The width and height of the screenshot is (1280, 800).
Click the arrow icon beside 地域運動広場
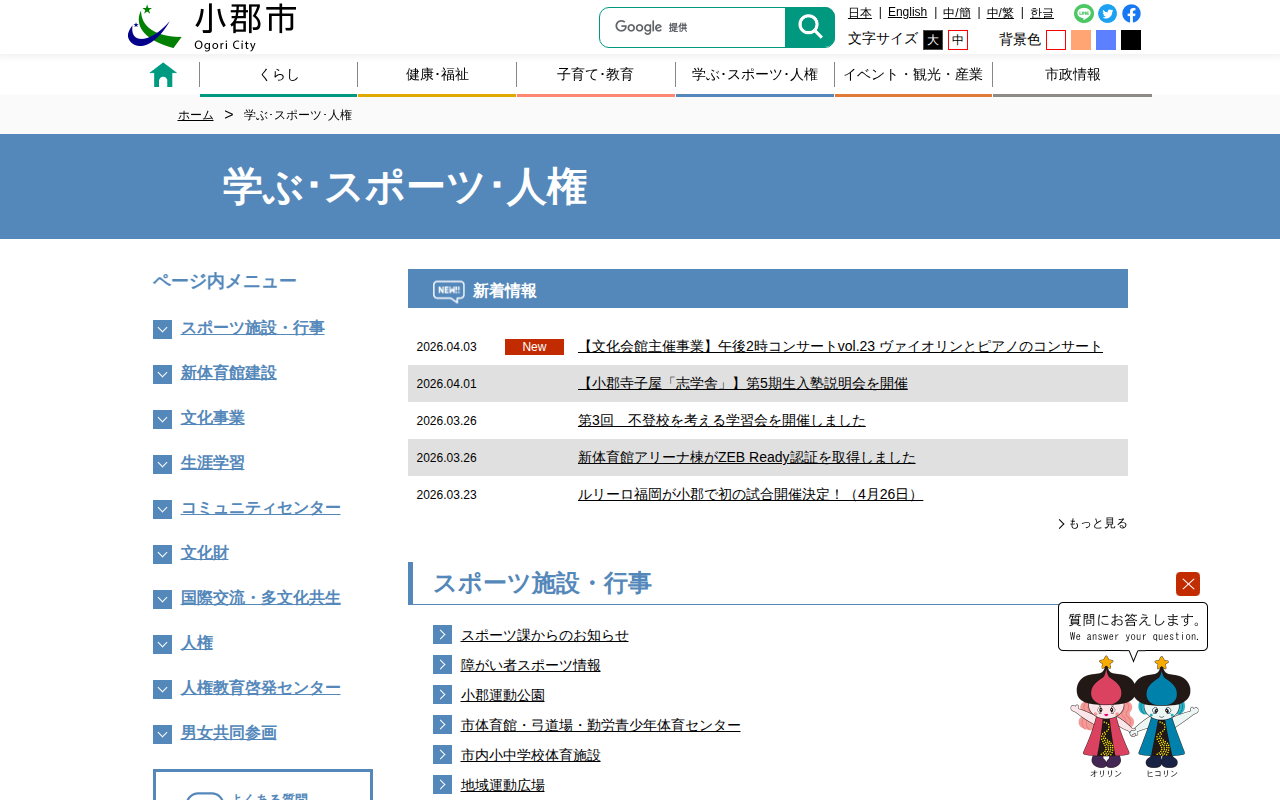[443, 785]
